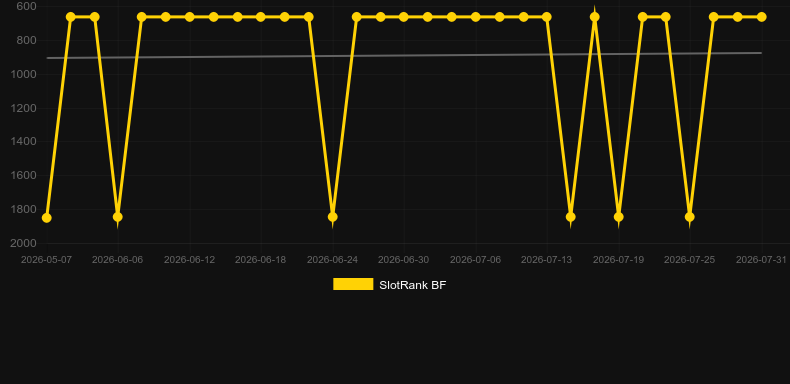Click the 2026-07-25 x-axis label
Viewport: 790px width, 384px height.
pyautogui.click(x=690, y=260)
